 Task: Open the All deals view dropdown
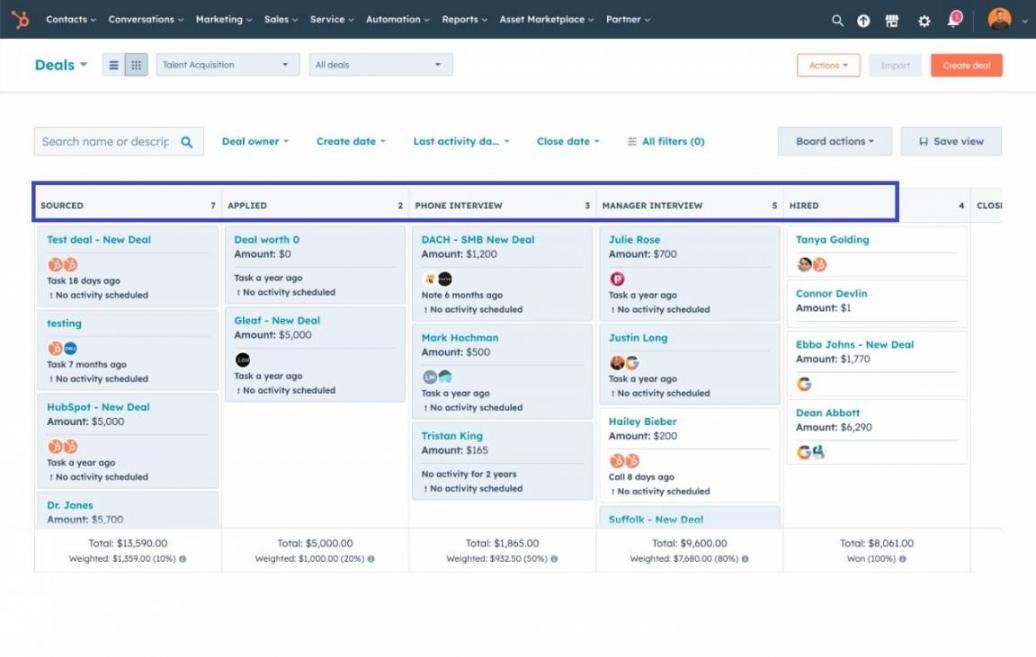[381, 65]
